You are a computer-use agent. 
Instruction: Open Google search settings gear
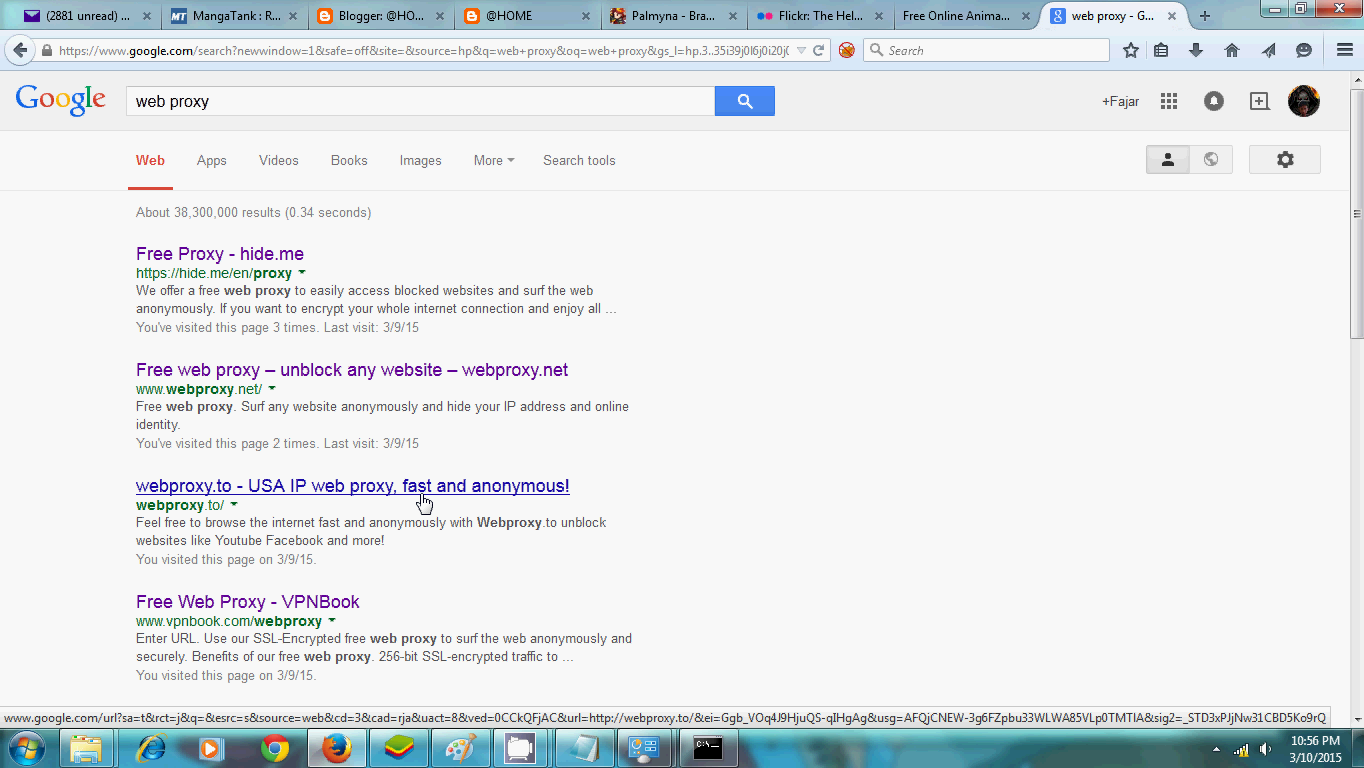click(1285, 160)
